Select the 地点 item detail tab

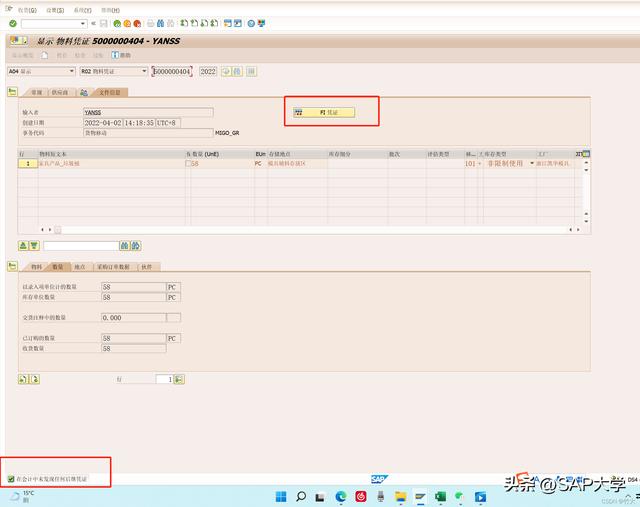coord(79,267)
